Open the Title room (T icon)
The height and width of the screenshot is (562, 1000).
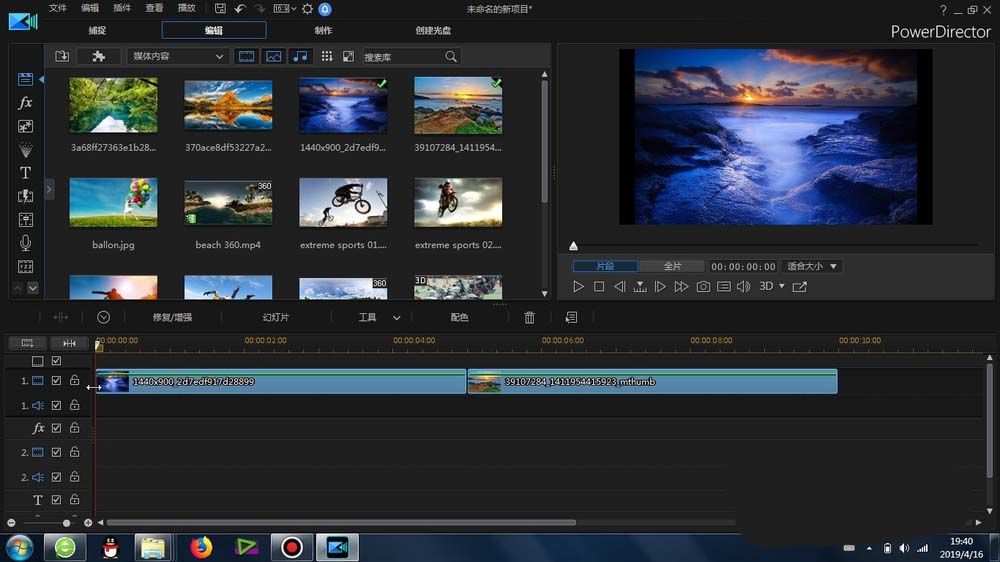pos(26,173)
